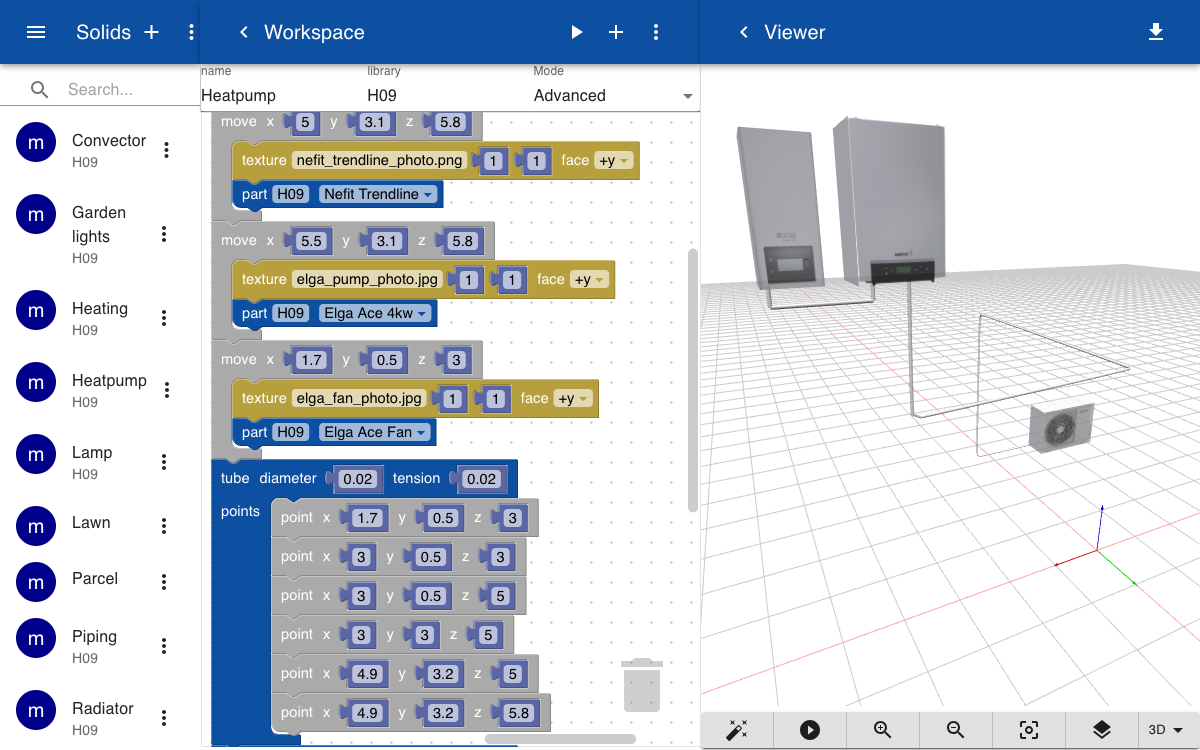Image resolution: width=1200 pixels, height=750 pixels.
Task: Select the Lawn solid in the list
Action: click(x=100, y=526)
